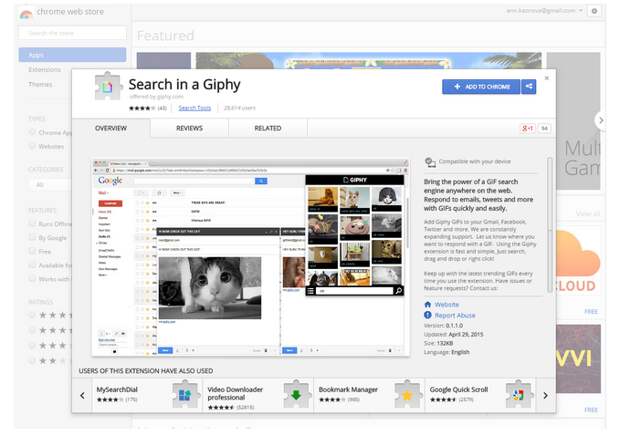
Task: Click the Featured heading text
Action: click(166, 36)
